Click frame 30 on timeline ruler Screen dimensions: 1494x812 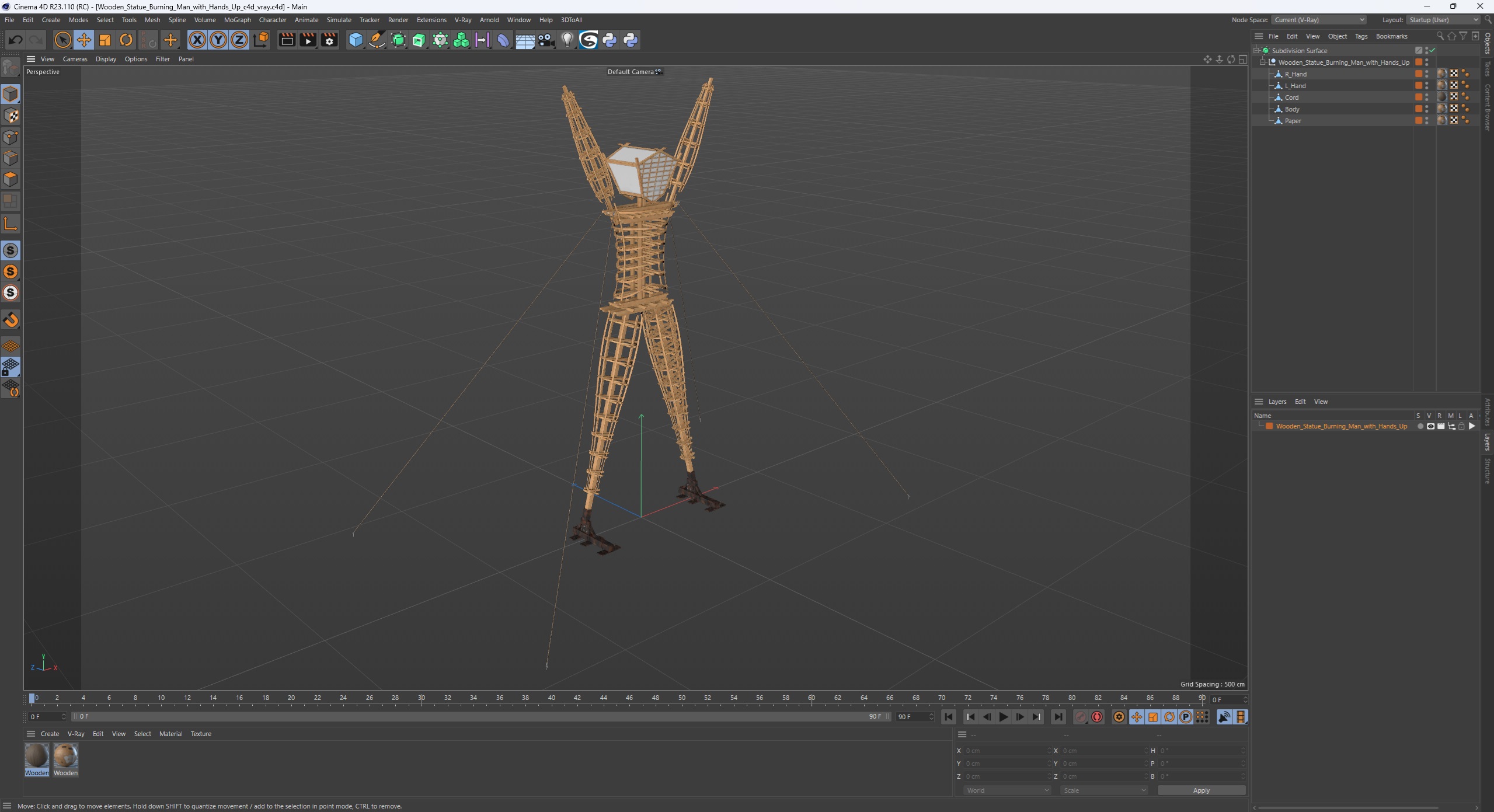(422, 698)
